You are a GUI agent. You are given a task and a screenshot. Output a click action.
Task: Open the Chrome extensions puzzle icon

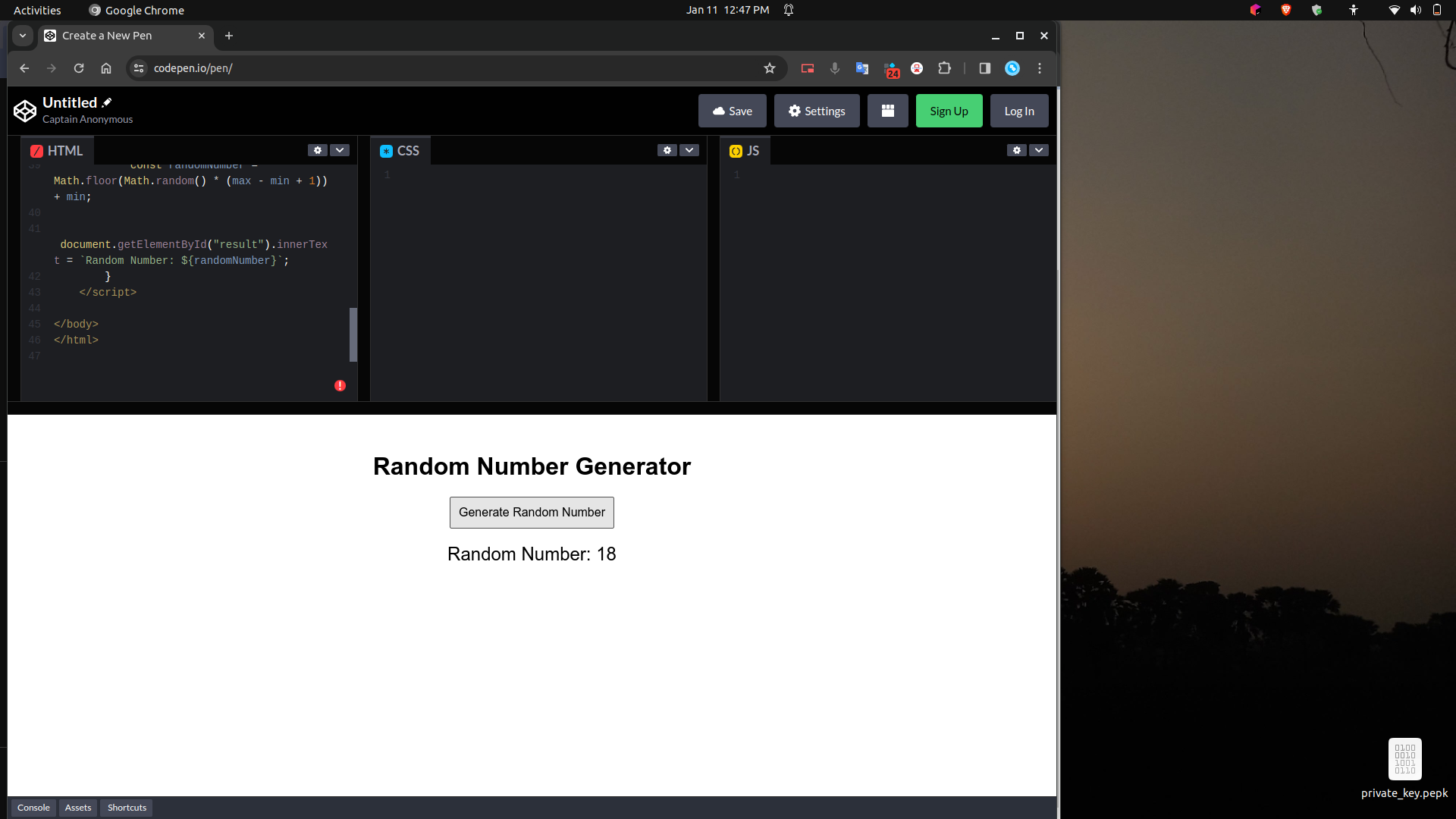(944, 68)
